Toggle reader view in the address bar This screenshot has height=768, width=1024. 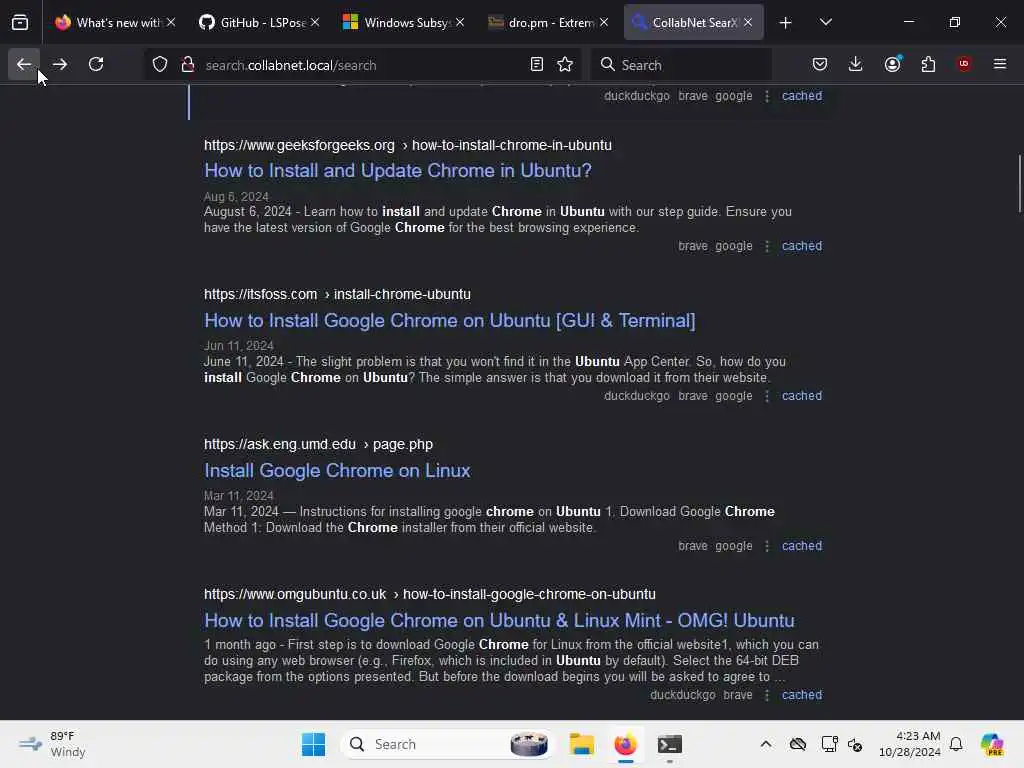point(537,64)
